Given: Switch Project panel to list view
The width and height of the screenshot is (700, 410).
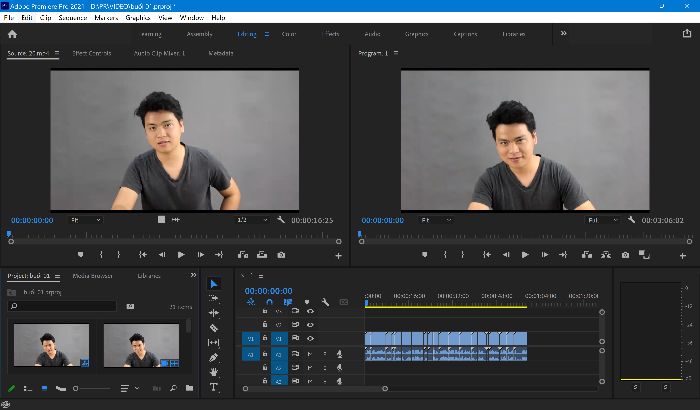Looking at the screenshot, I should coord(28,389).
